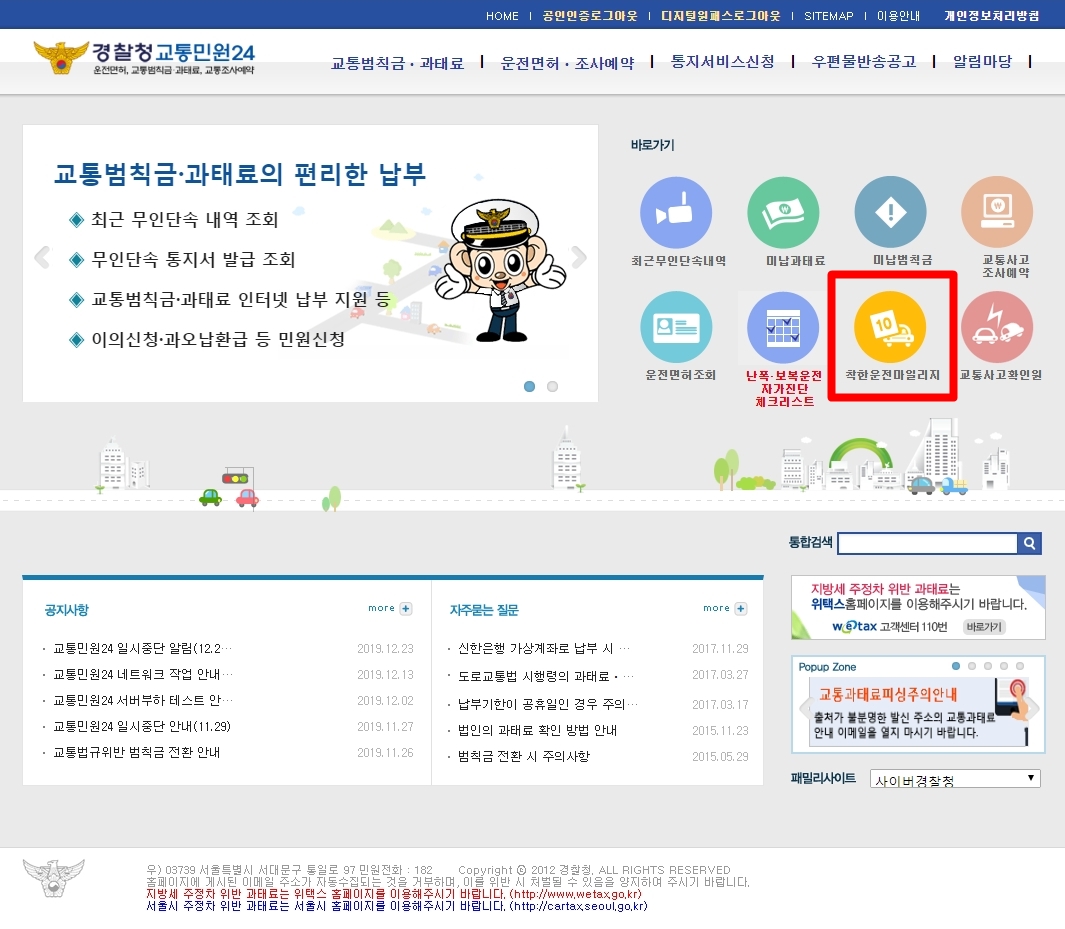Open FAQ 납부기한이 공휴일인 경우 주의

click(547, 704)
